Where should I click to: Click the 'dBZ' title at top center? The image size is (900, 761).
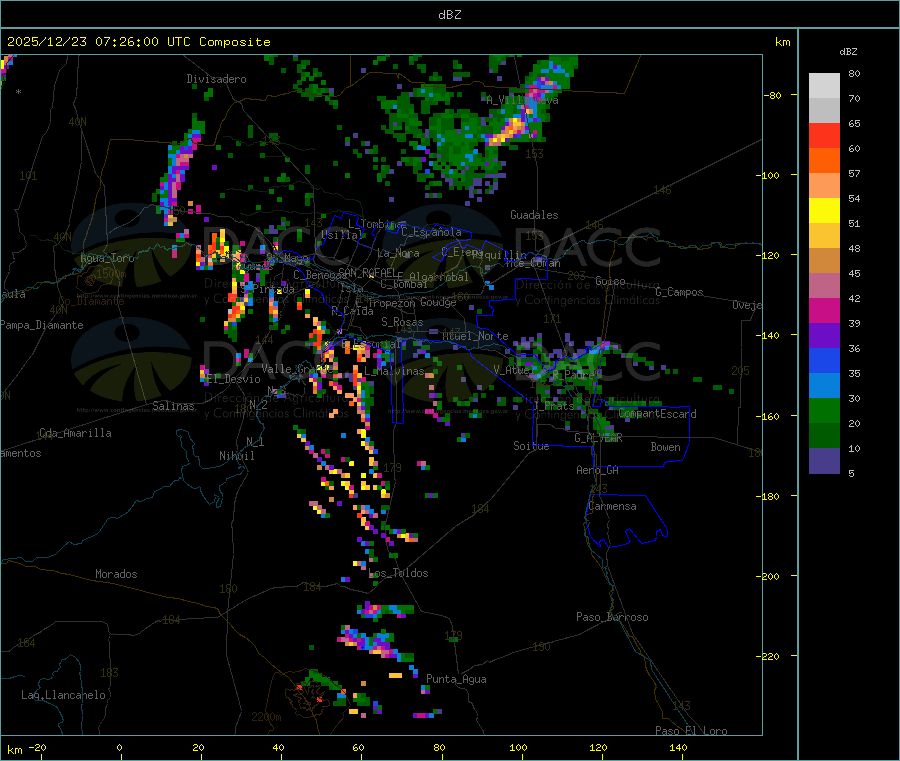[449, 15]
